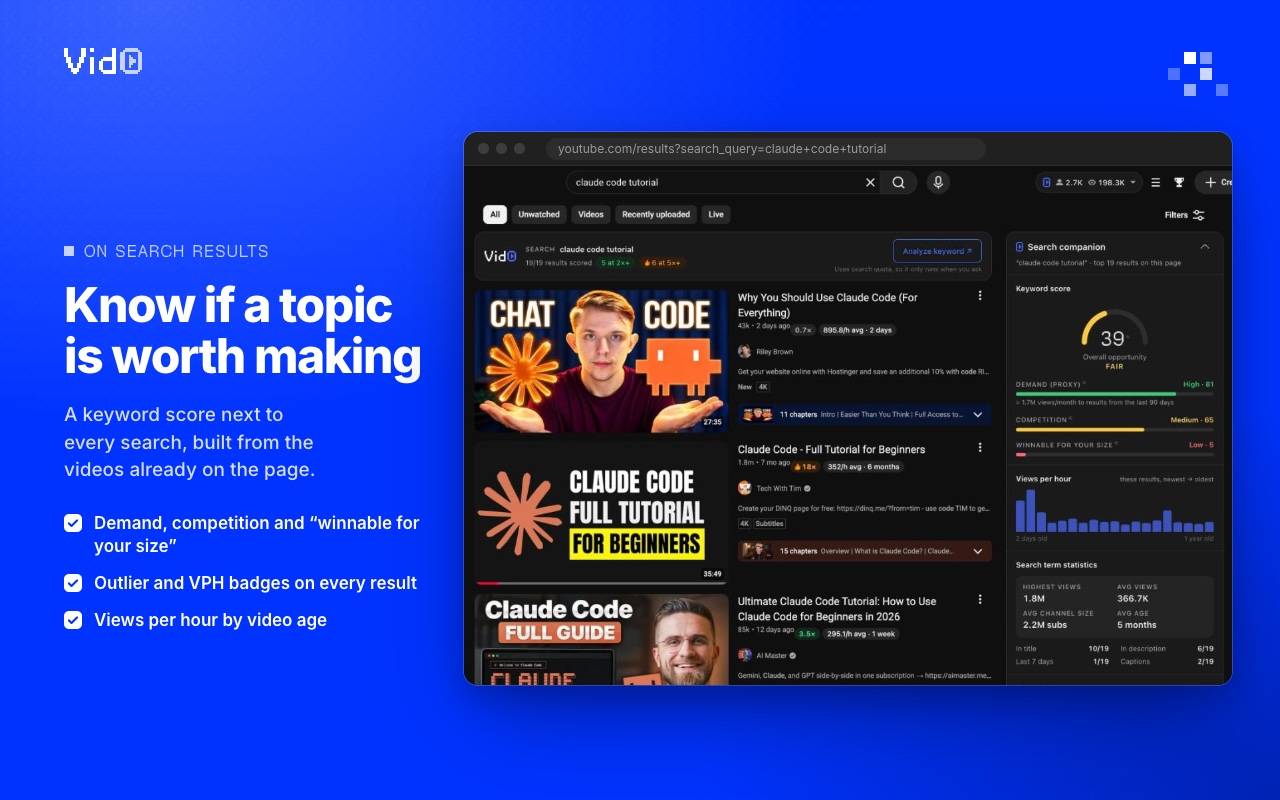Viewport: 1280px width, 800px height.
Task: Click the CHAT CODE video thumbnail
Action: click(601, 361)
